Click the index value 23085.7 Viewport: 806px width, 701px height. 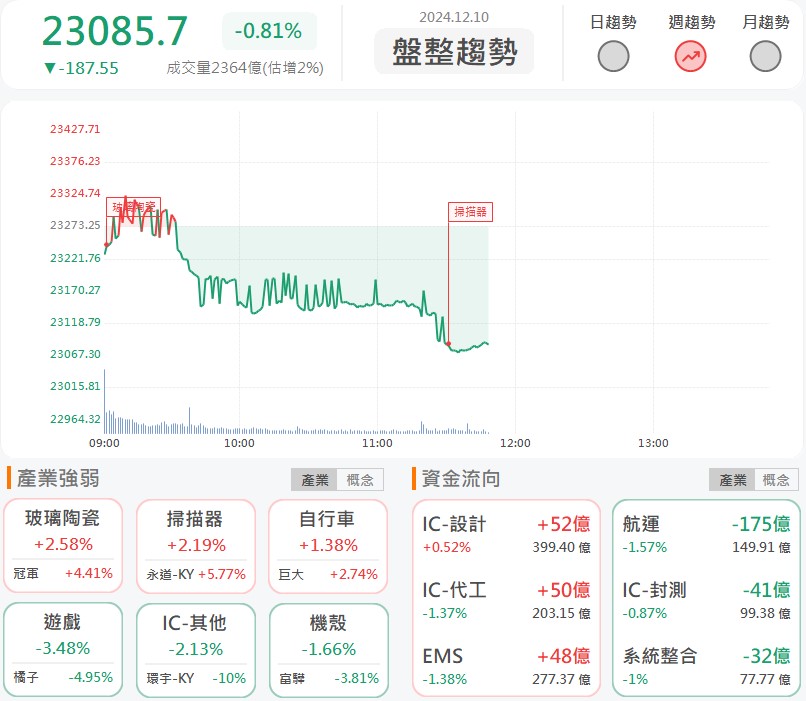(x=115, y=31)
